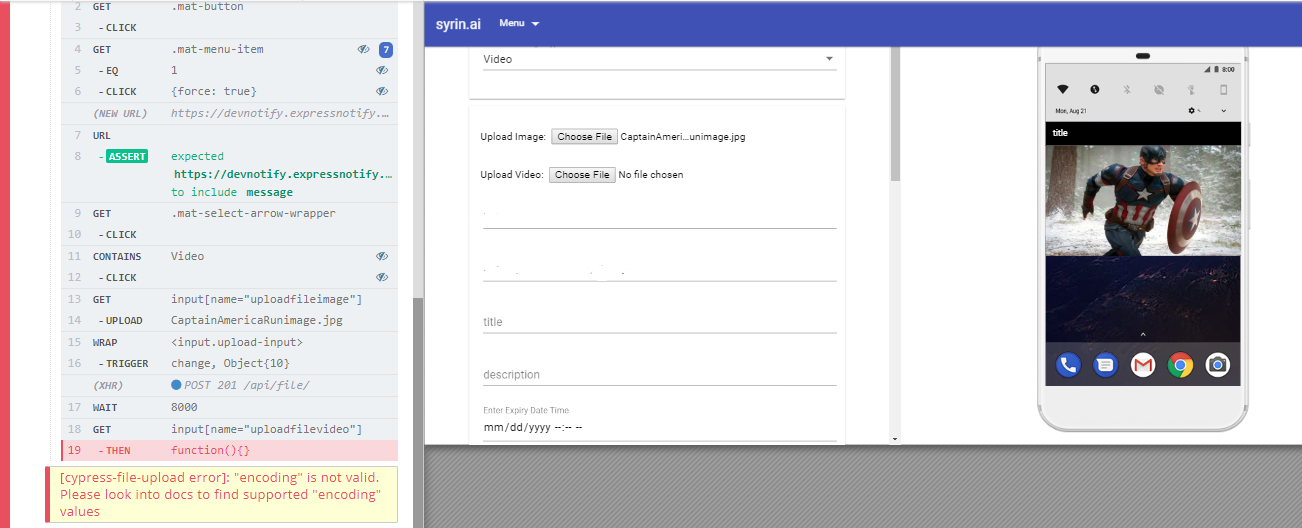Click the CaptainAmeri...unimage.jpg file name
This screenshot has height=528, width=1302.
(683, 137)
